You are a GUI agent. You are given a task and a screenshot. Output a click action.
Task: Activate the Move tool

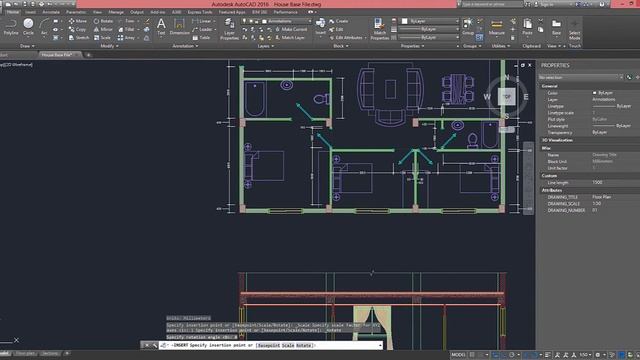coord(78,21)
